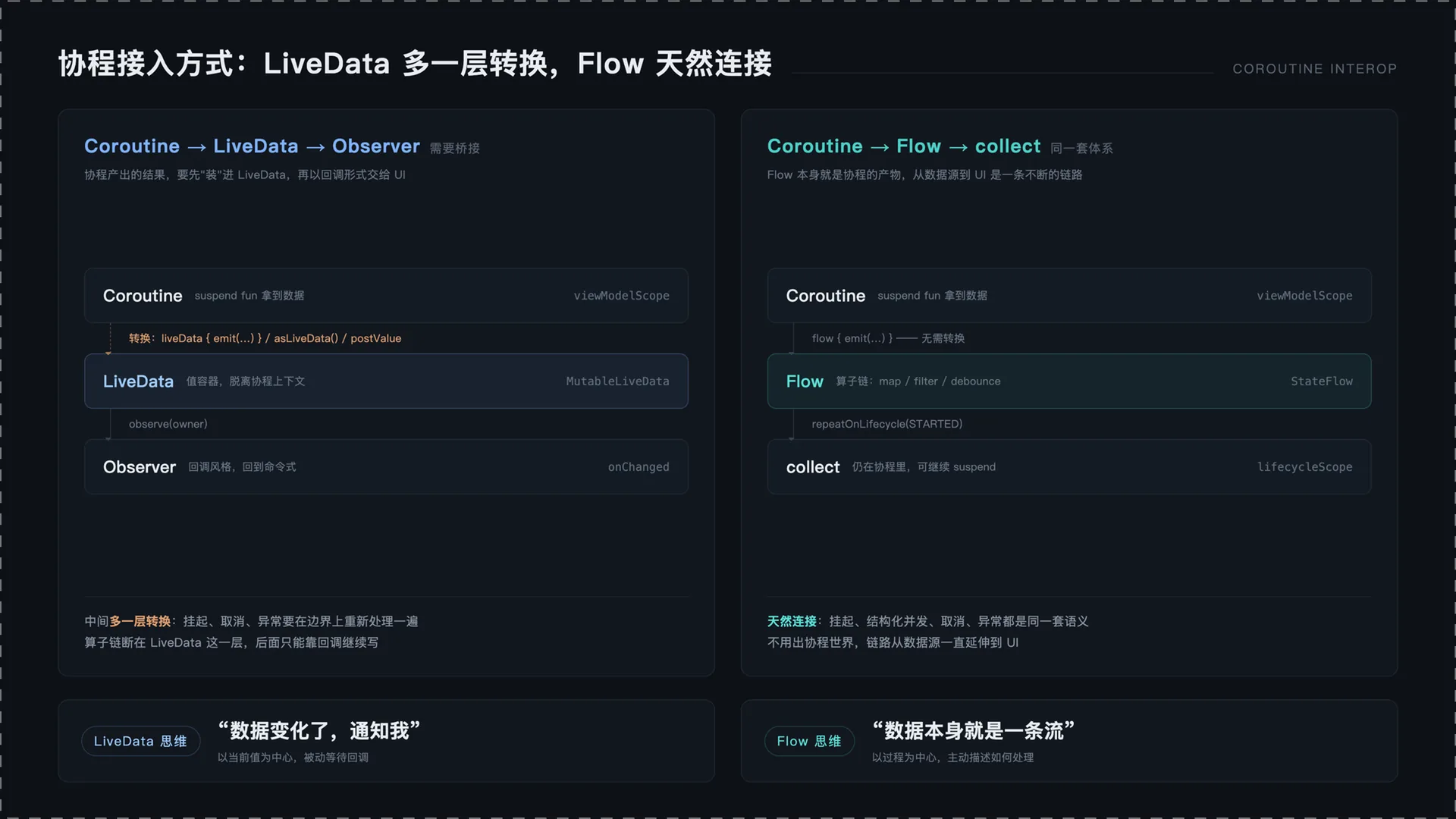Screen dimensions: 1456x819
Task: Click 以过程为中心，主动描述如何处理 subtitle
Action: pos(952,758)
